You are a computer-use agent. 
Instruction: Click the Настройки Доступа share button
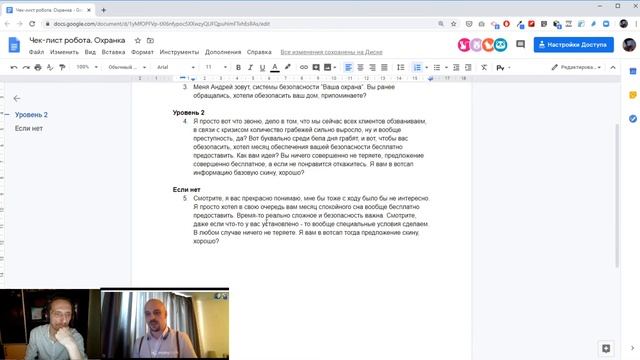click(573, 44)
